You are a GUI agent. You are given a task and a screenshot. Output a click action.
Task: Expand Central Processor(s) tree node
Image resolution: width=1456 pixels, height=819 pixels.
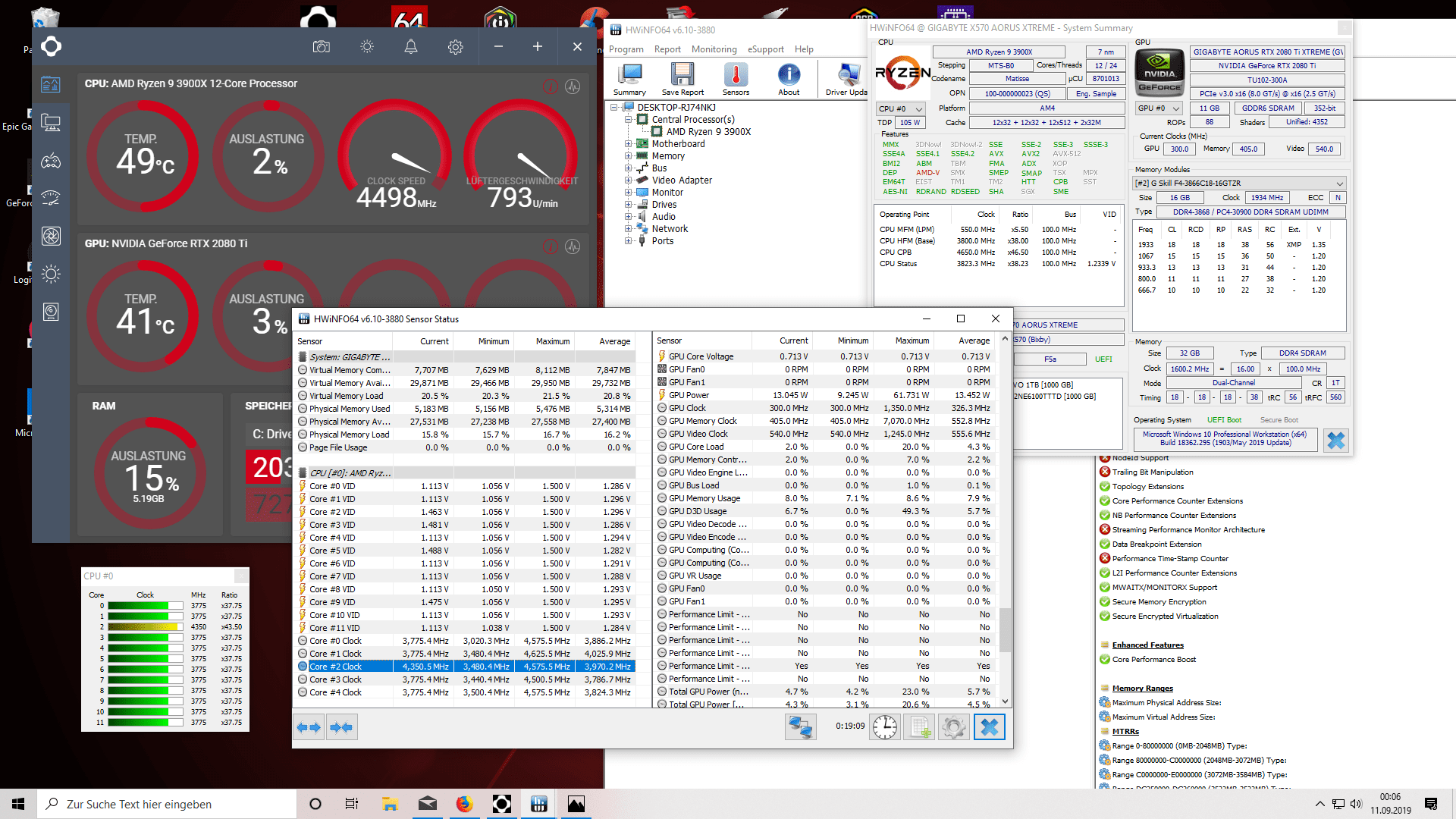coord(628,120)
